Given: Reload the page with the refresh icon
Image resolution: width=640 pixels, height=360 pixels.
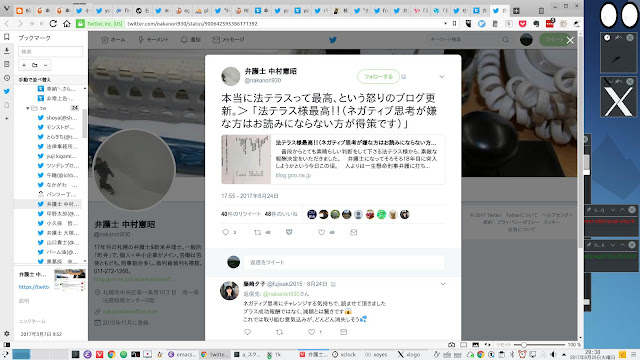Looking at the screenshot, I should coord(53,24).
